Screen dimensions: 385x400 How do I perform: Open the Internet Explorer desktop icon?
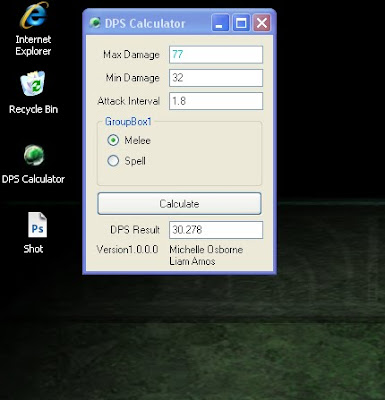point(33,29)
